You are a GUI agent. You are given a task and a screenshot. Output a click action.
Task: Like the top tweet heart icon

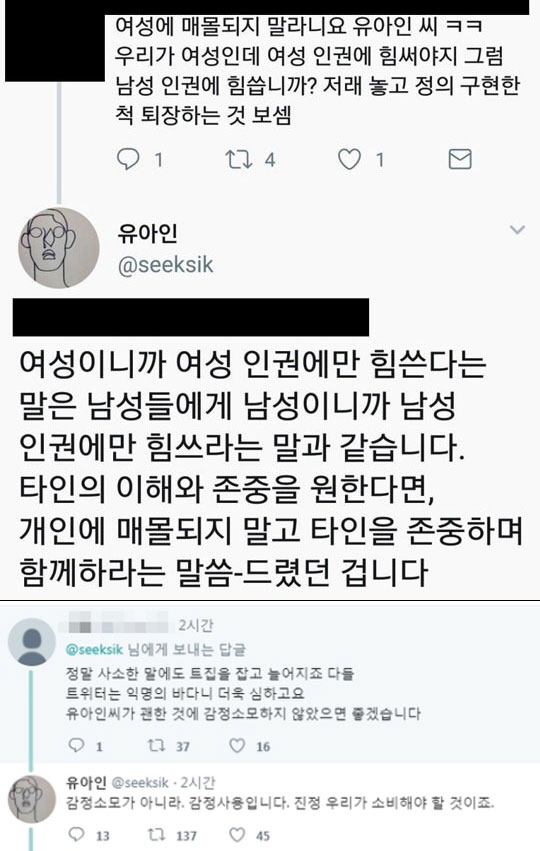click(x=350, y=159)
